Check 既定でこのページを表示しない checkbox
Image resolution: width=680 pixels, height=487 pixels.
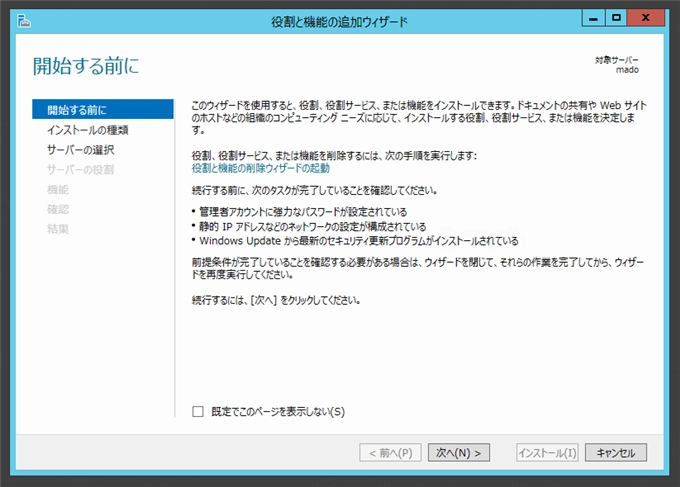[198, 412]
